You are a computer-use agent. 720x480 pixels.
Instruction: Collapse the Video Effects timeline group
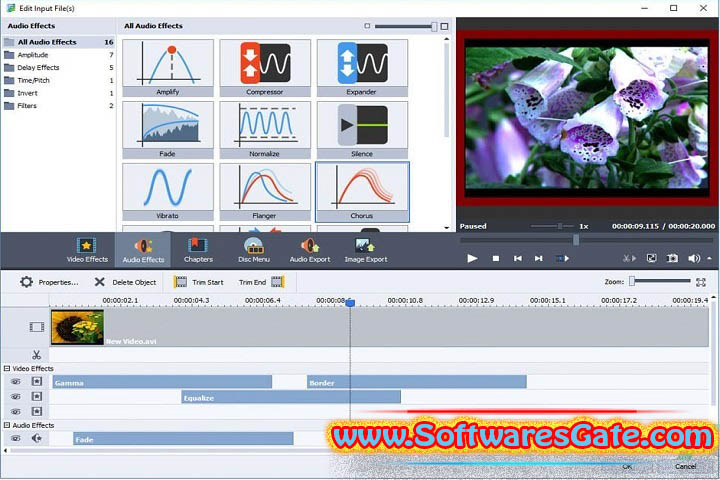pos(7,368)
